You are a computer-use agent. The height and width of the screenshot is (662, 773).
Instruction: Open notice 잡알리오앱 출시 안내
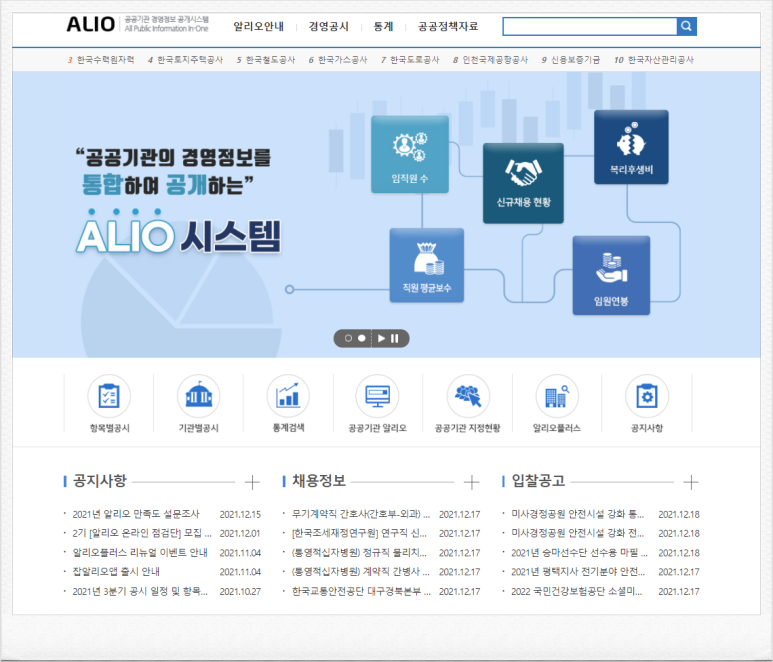(x=116, y=572)
